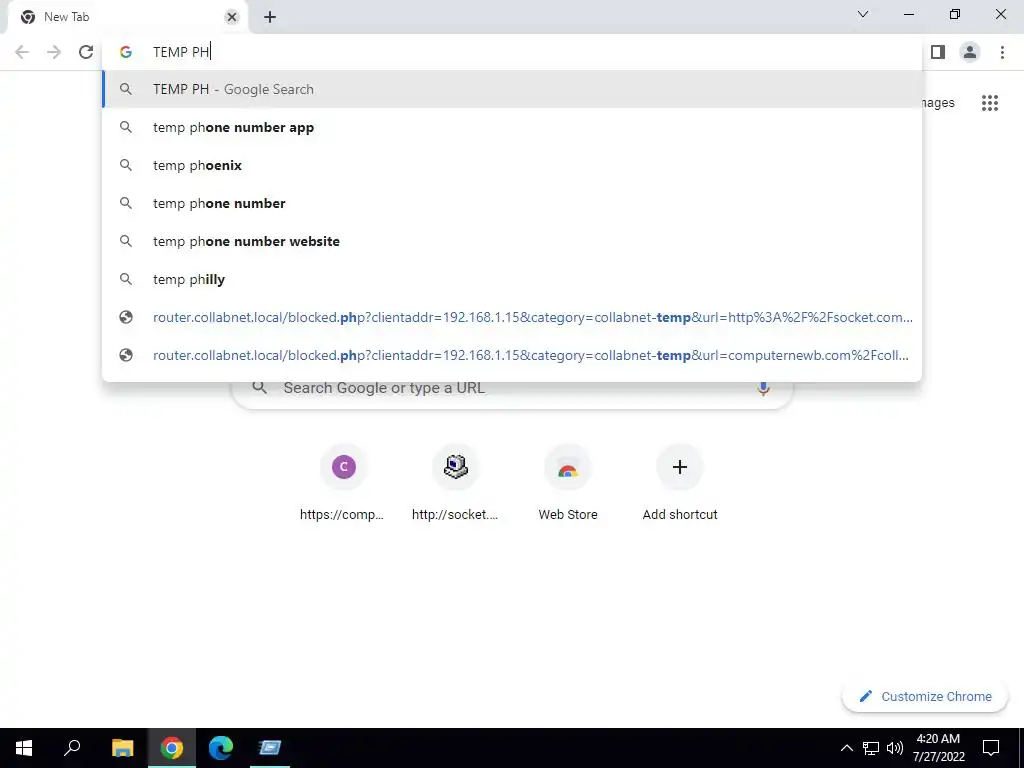
Task: Launch Microsoft Edge from the taskbar
Action: tap(221, 748)
